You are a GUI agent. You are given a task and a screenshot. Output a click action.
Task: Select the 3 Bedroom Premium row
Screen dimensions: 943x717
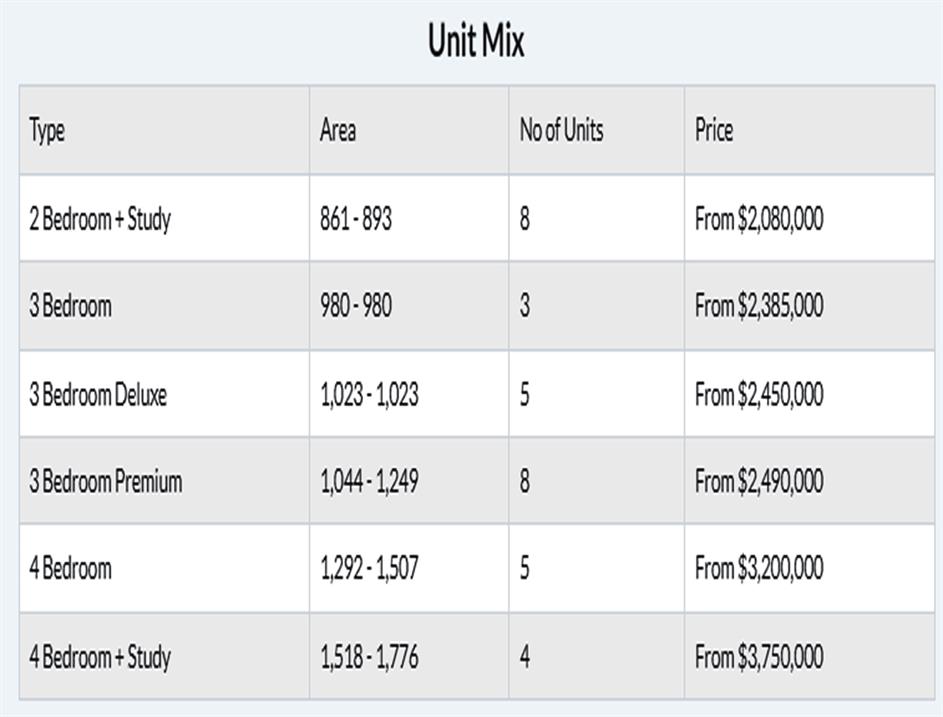click(106, 481)
